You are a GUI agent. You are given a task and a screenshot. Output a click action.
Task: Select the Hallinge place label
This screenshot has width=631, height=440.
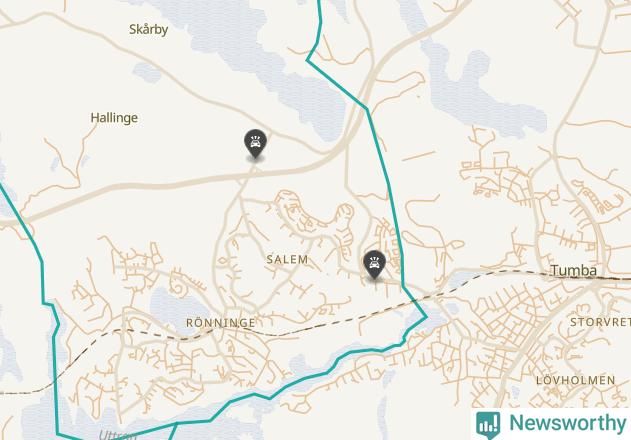114,118
